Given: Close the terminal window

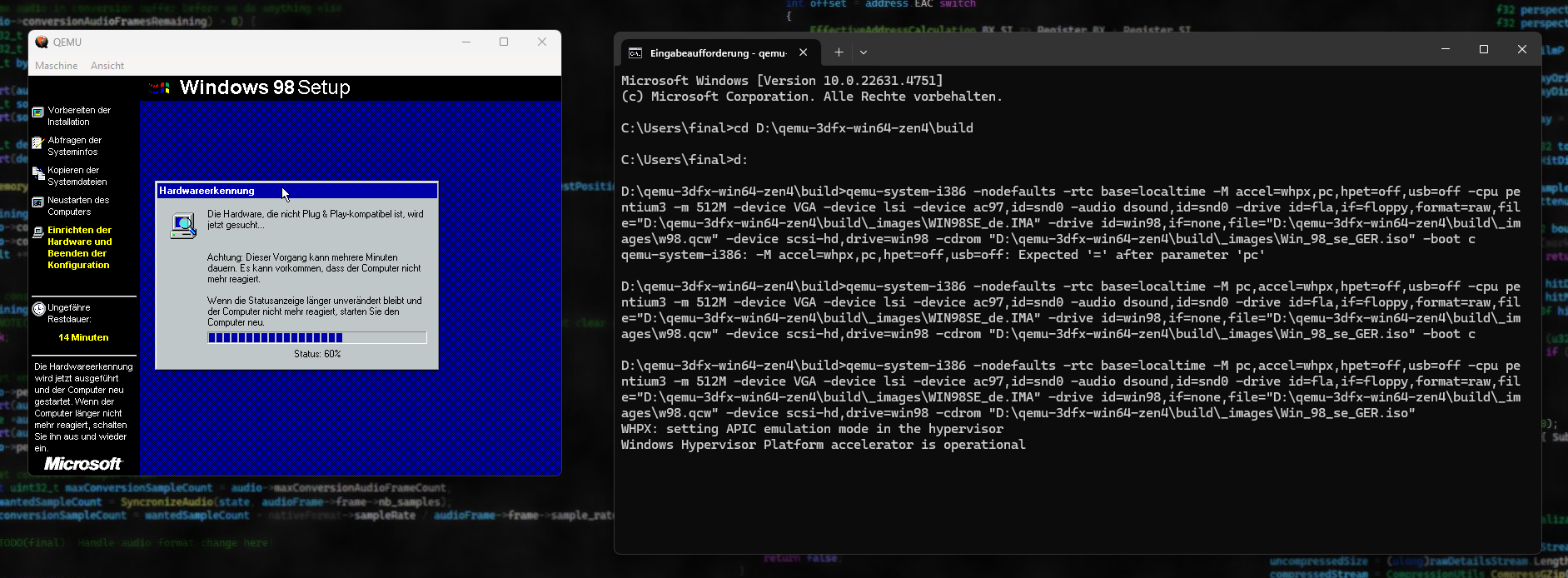Looking at the screenshot, I should click(x=1522, y=49).
